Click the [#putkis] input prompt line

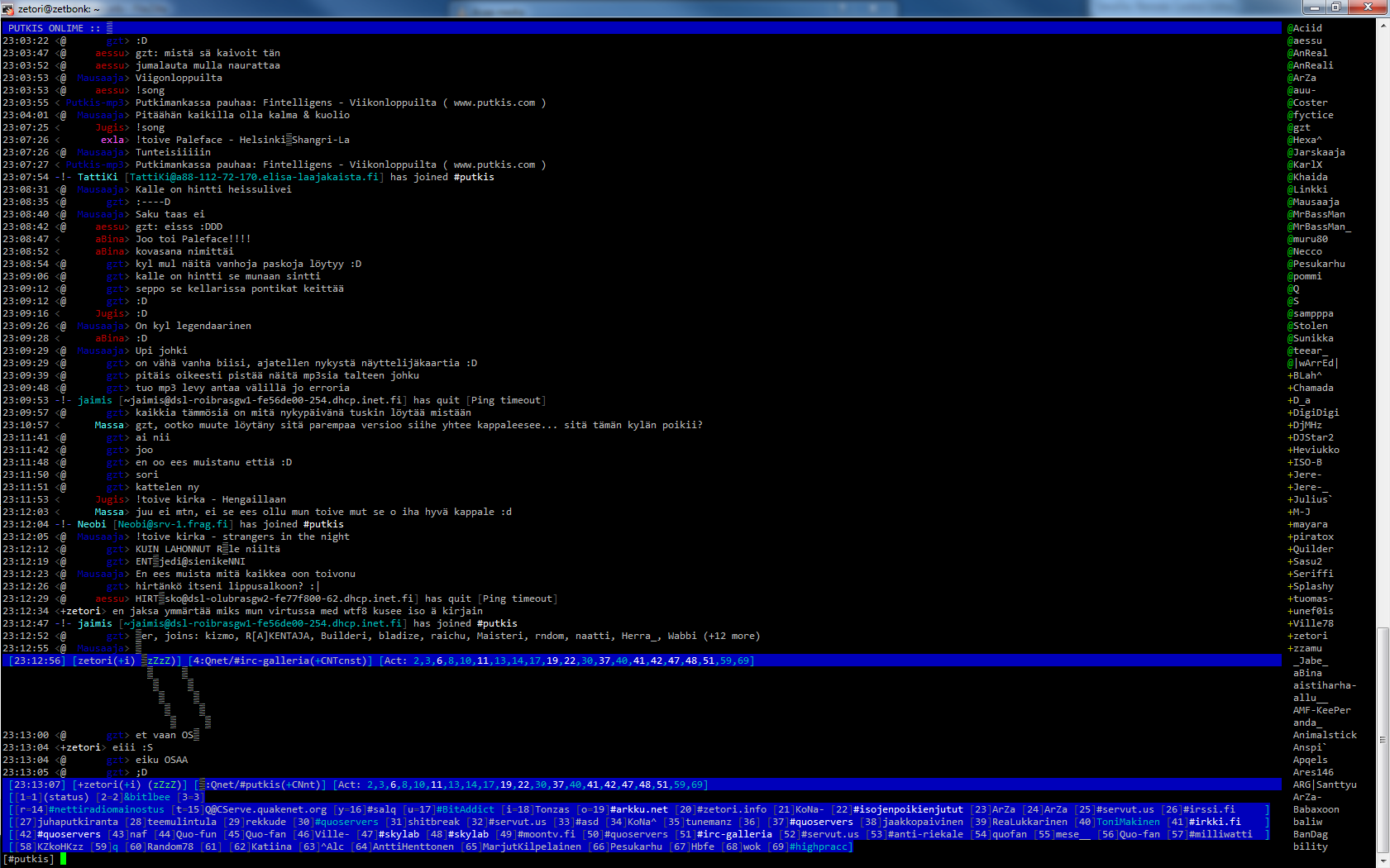(29, 859)
